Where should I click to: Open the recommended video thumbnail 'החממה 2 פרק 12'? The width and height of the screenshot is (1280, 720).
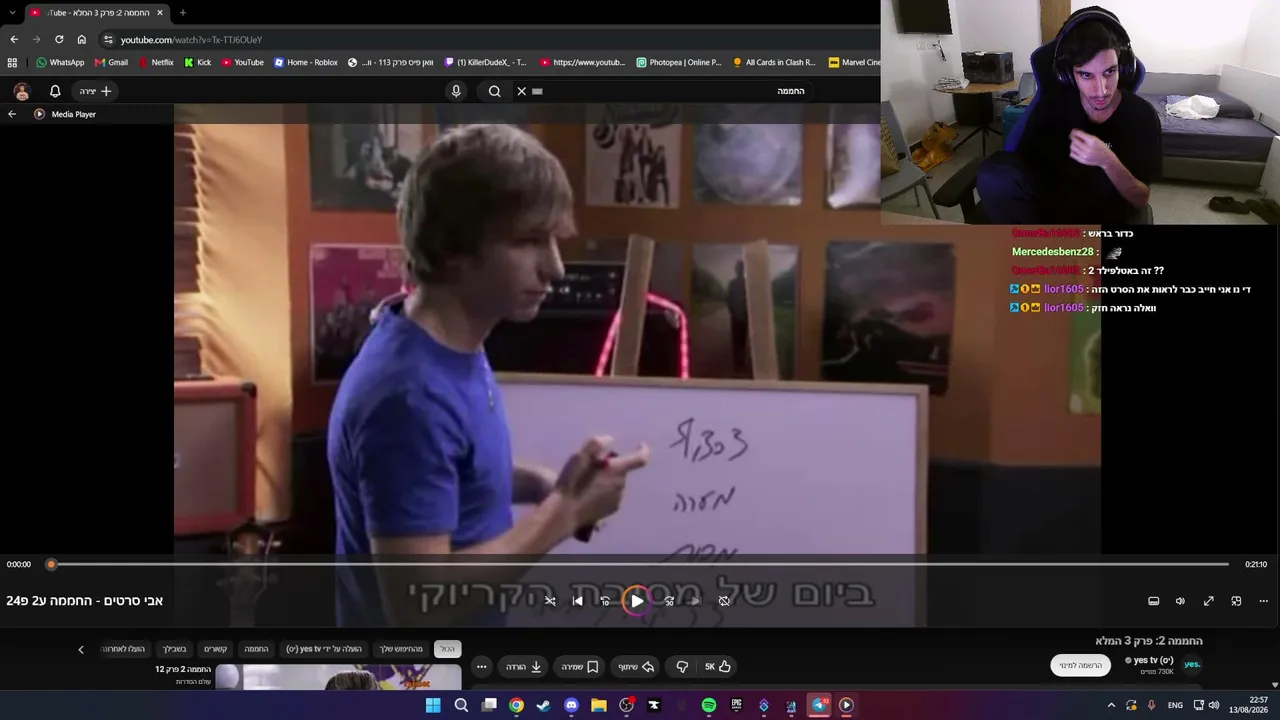340,677
